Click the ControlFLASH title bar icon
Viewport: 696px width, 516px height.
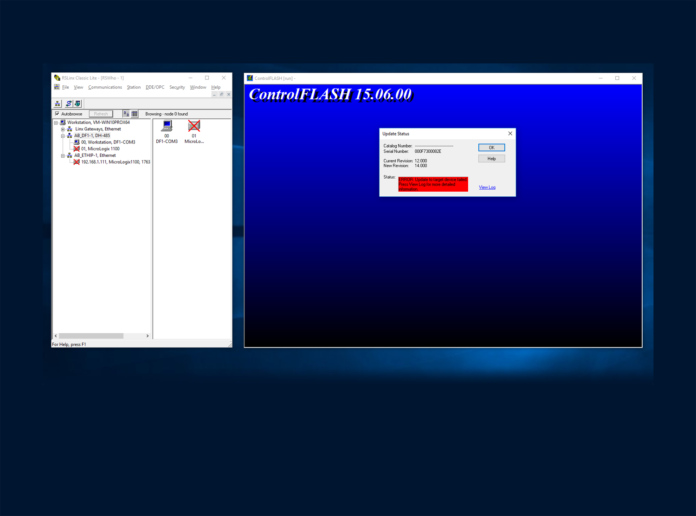[250, 78]
